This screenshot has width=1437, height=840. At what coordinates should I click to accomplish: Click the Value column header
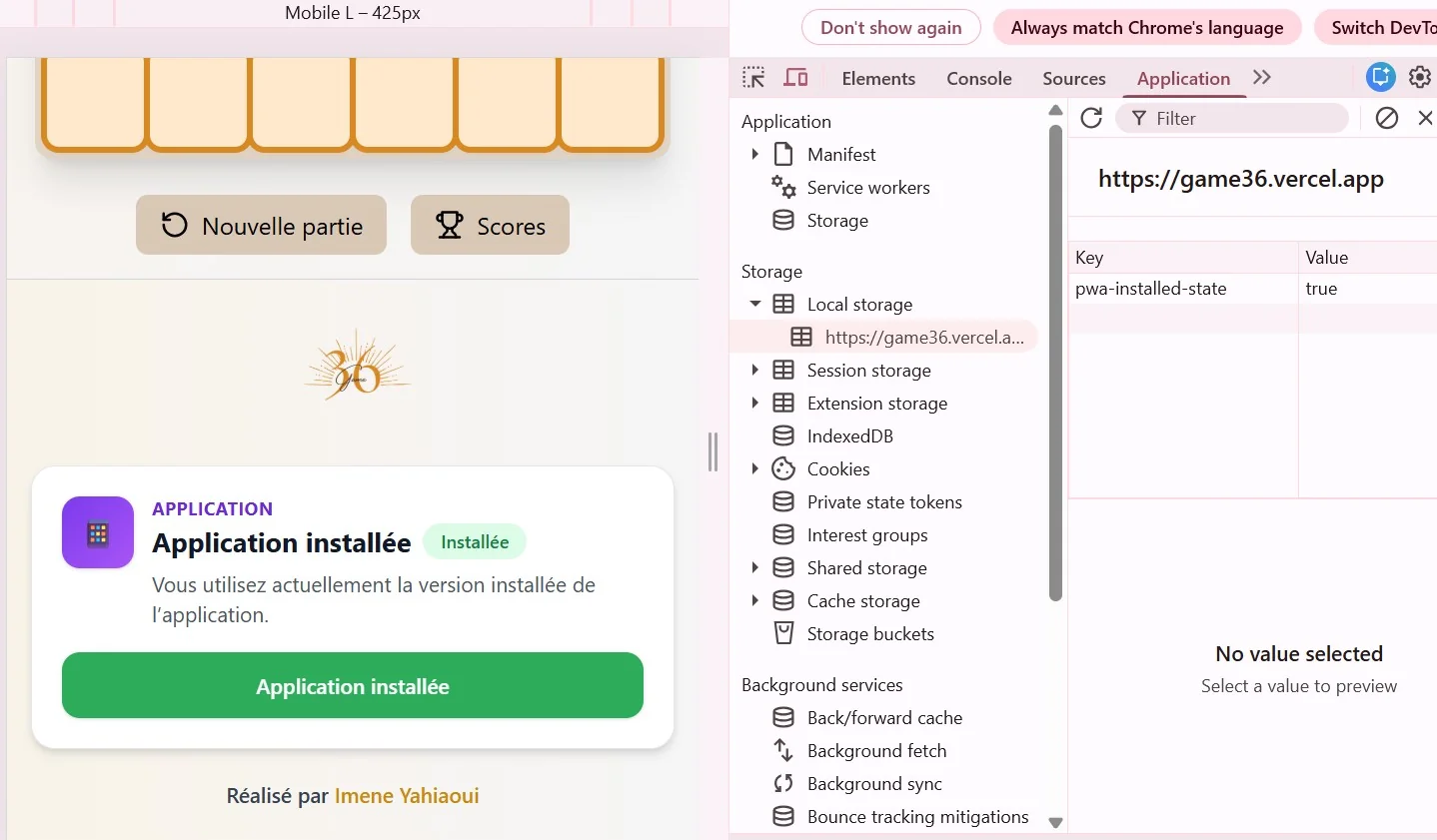pyautogui.click(x=1368, y=257)
